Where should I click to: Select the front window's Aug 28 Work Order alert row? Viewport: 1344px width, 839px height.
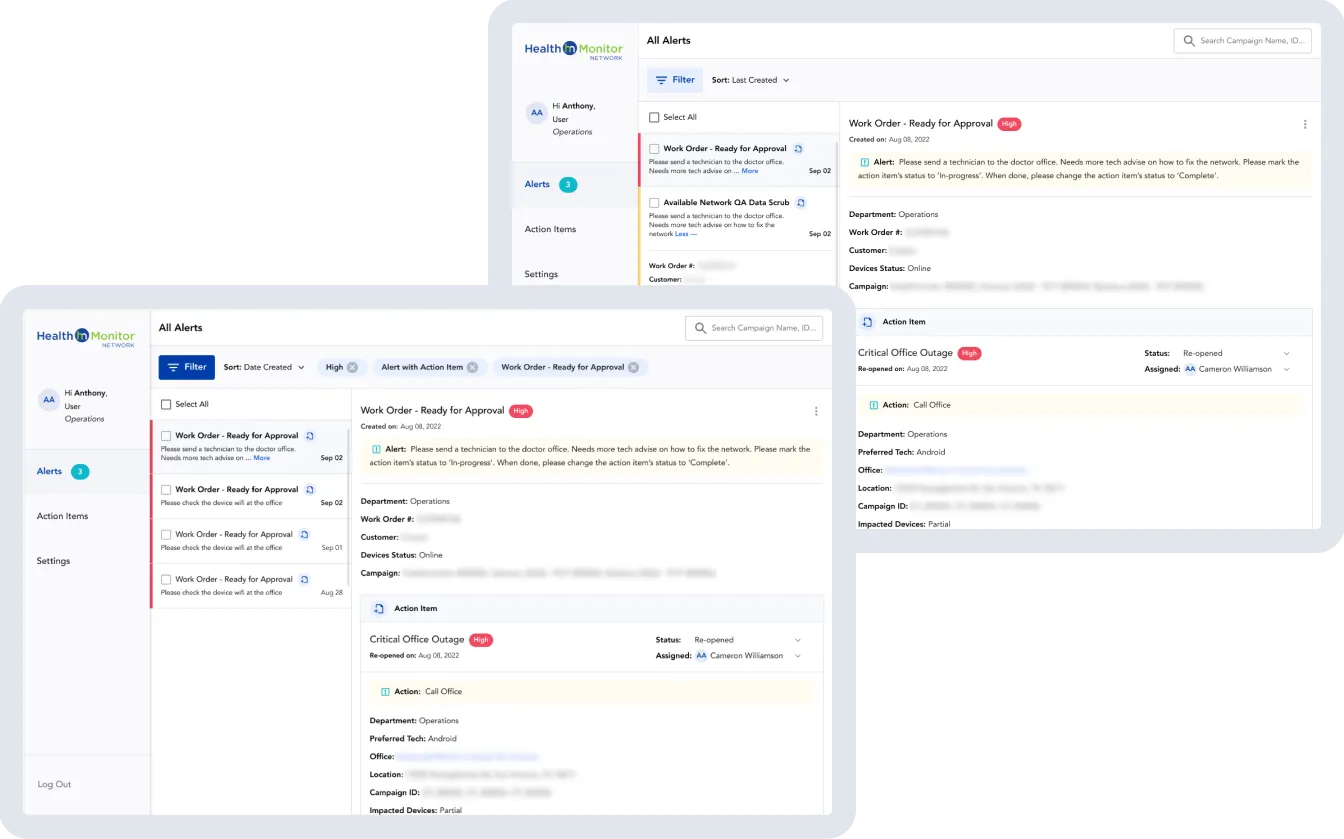[250, 586]
